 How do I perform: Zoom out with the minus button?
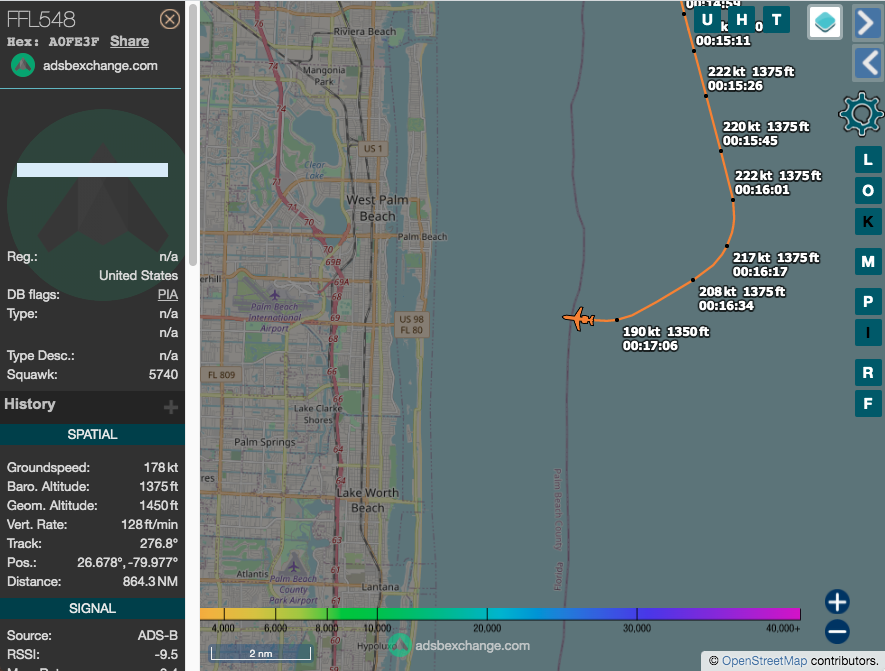(837, 631)
